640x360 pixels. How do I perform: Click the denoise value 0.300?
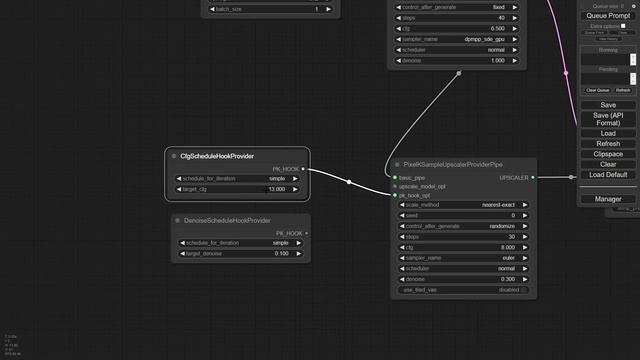click(x=508, y=279)
